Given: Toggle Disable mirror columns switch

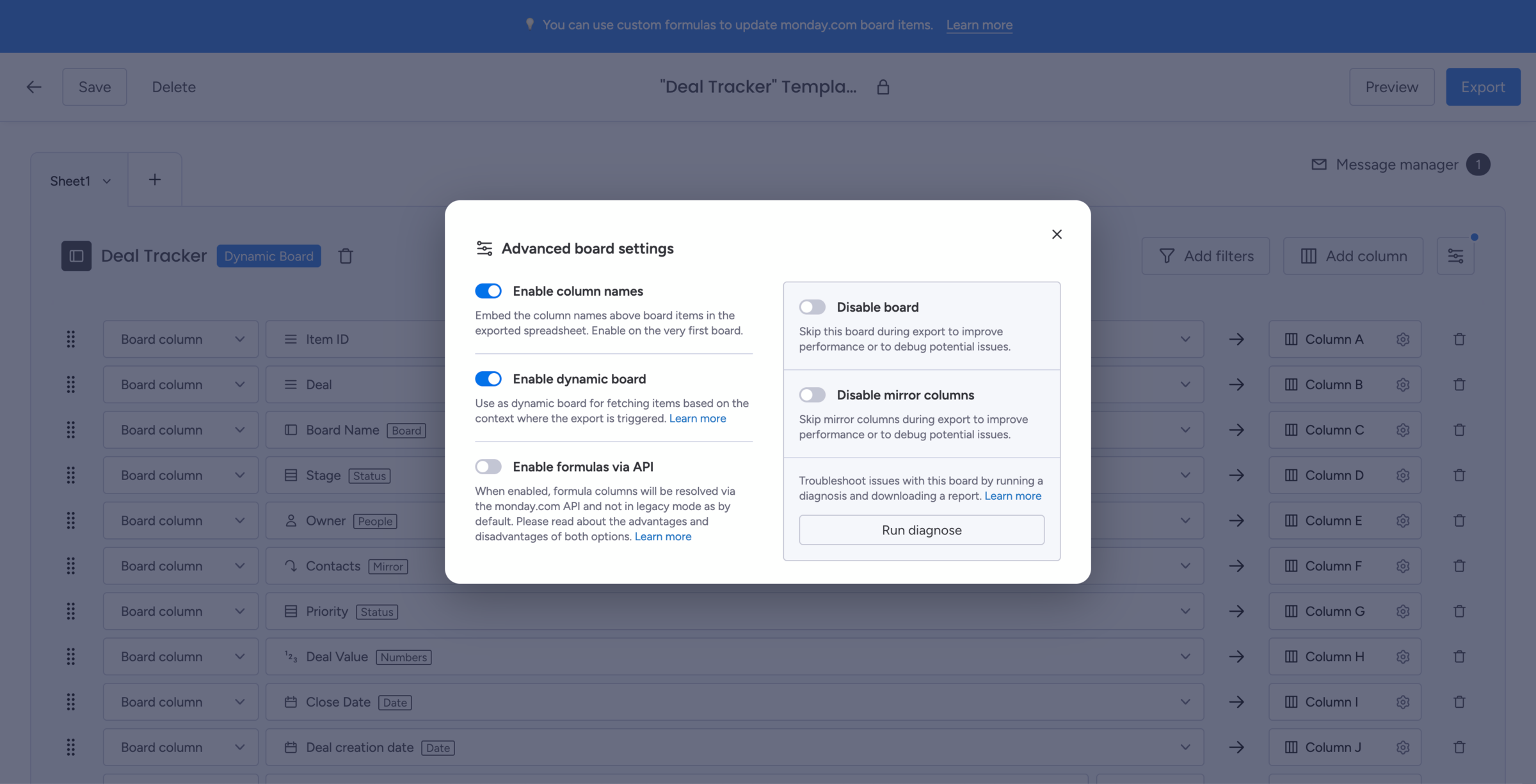Looking at the screenshot, I should (x=812, y=395).
